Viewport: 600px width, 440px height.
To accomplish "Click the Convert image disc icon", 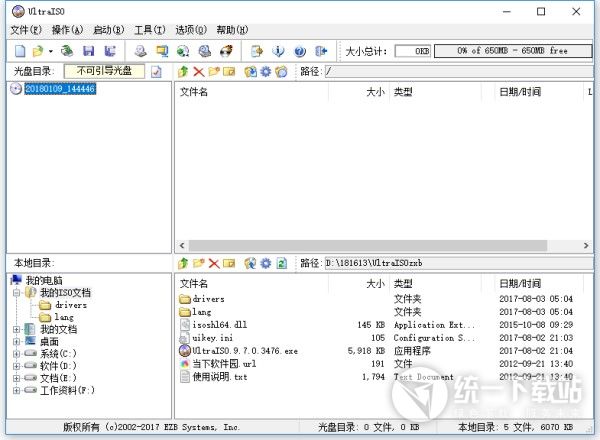I will pos(183,51).
